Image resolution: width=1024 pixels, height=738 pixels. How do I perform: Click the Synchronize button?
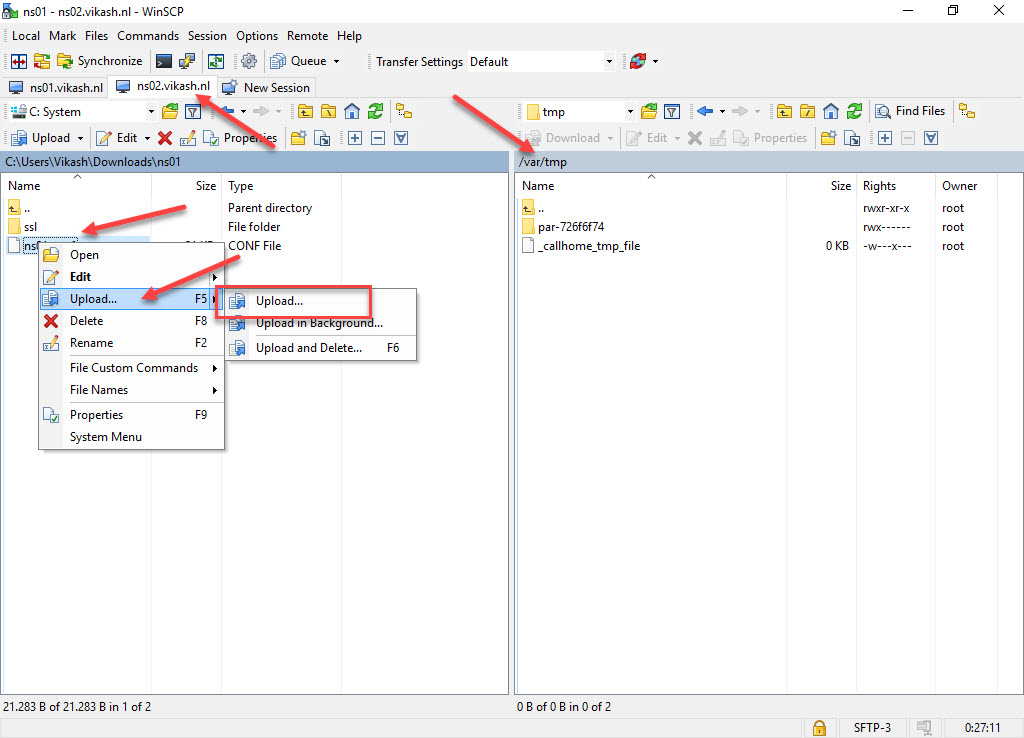(100, 61)
